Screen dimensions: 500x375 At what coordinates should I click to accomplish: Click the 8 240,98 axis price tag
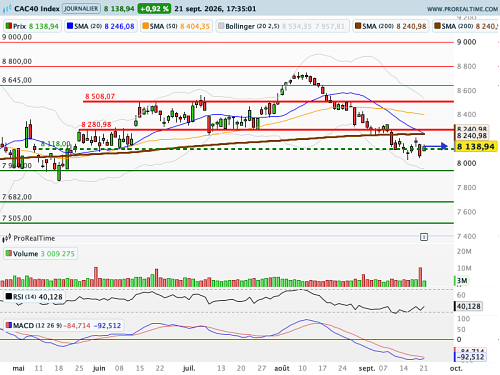tap(472, 135)
